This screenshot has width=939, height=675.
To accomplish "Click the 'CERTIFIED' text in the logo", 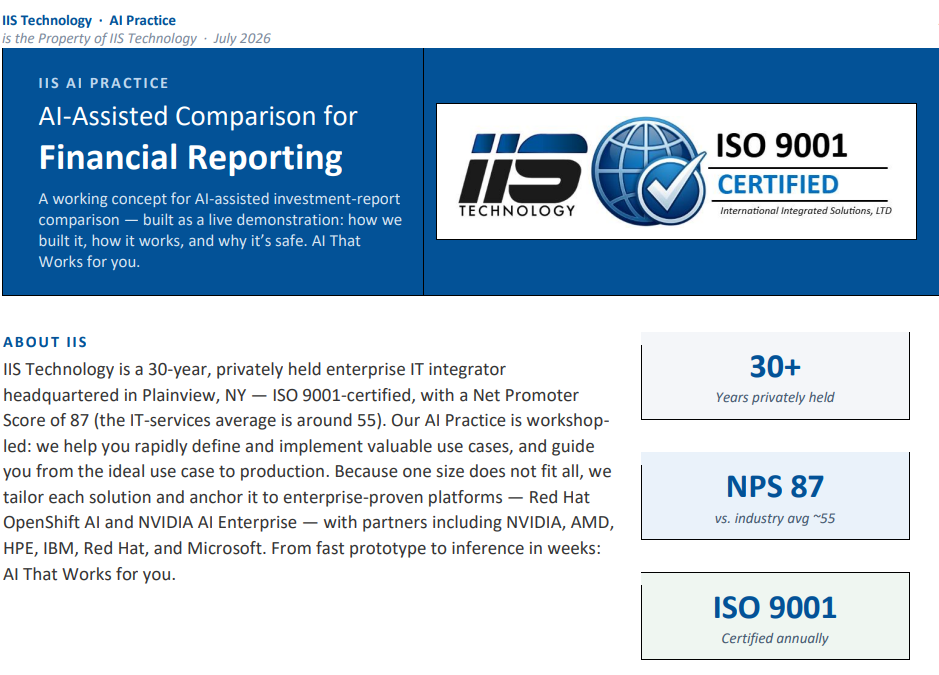I will [x=778, y=184].
